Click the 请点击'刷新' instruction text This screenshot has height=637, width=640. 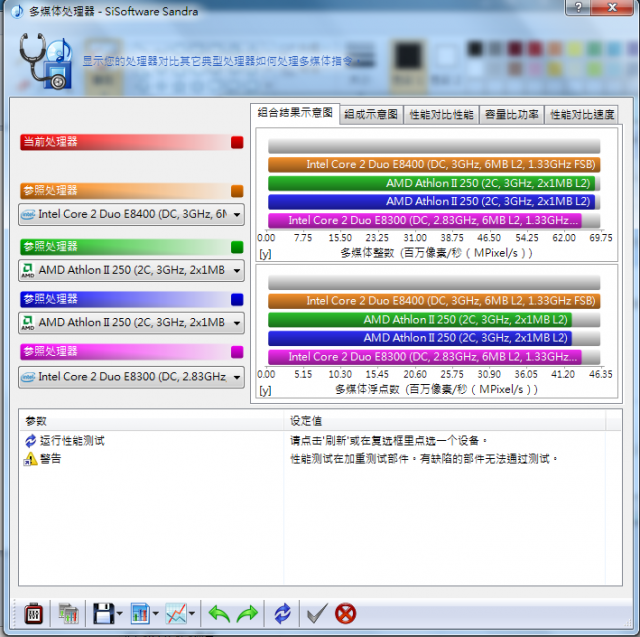(389, 441)
